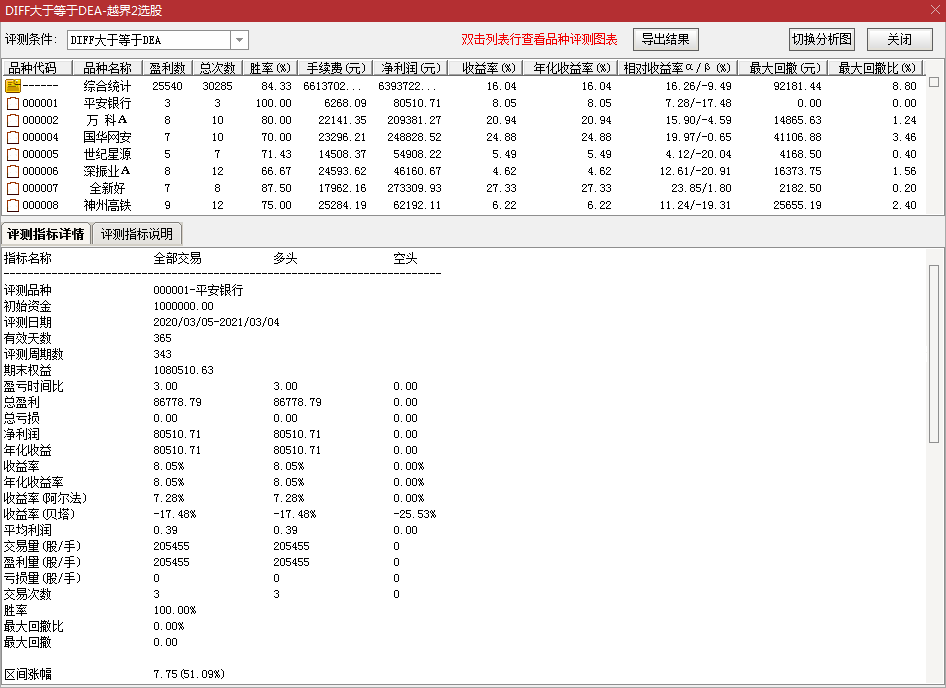Click the document icon beside 000001

13,103
